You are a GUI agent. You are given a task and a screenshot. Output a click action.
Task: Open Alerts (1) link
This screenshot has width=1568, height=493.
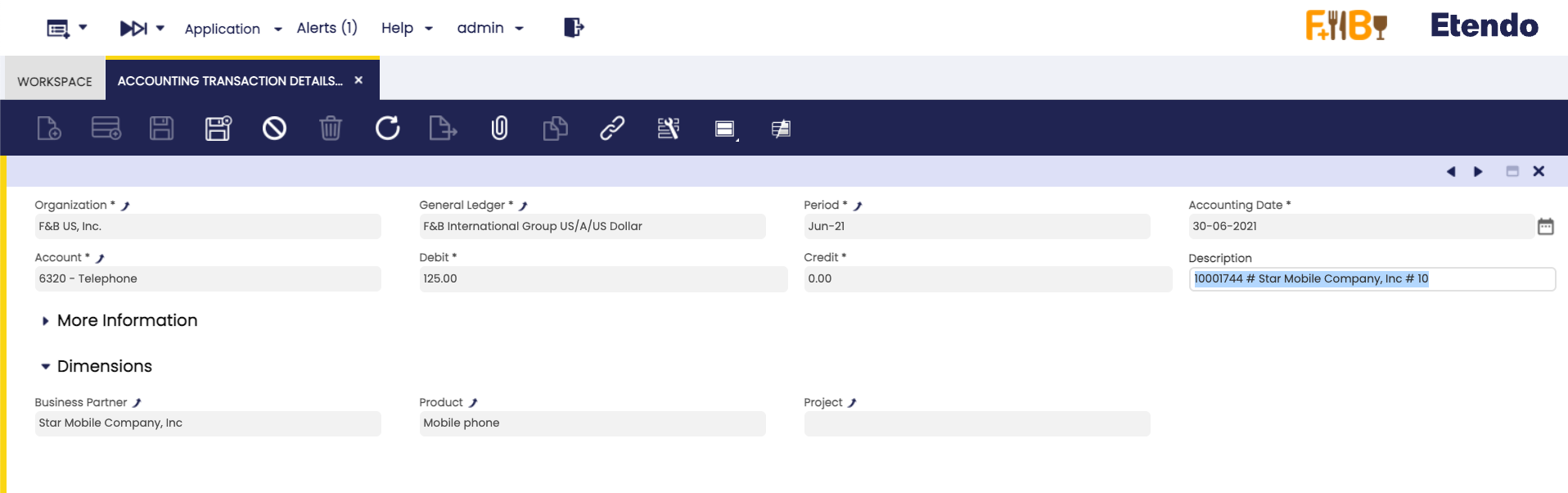point(327,29)
